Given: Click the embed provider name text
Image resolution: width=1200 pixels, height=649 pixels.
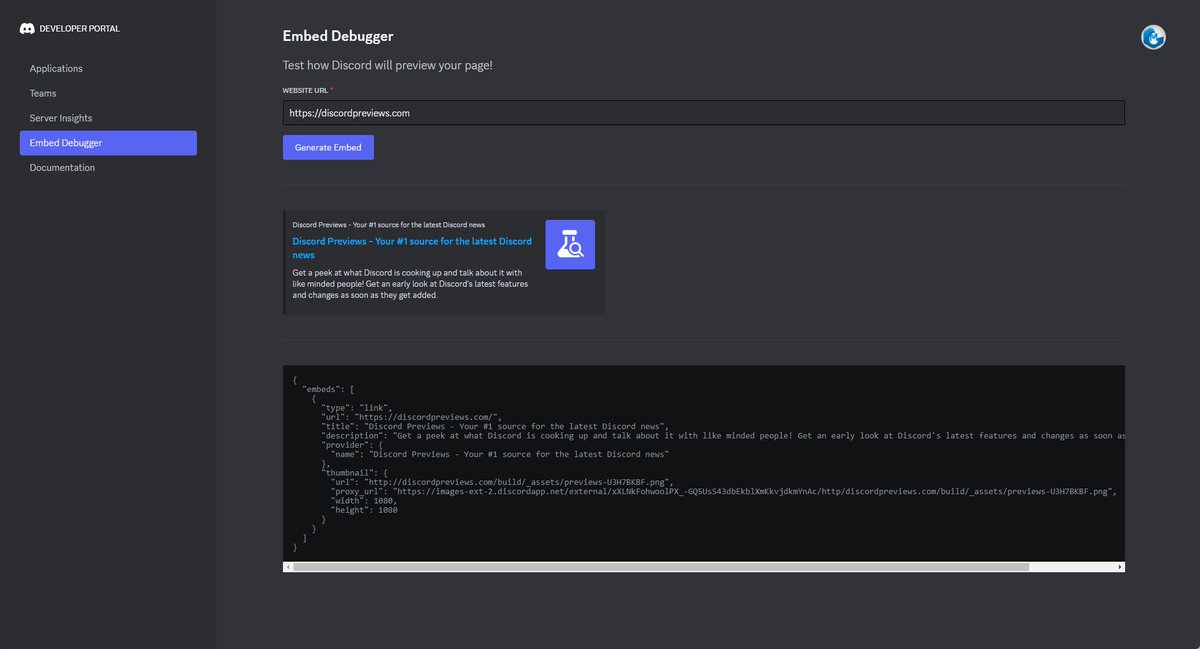Looking at the screenshot, I should point(389,225).
